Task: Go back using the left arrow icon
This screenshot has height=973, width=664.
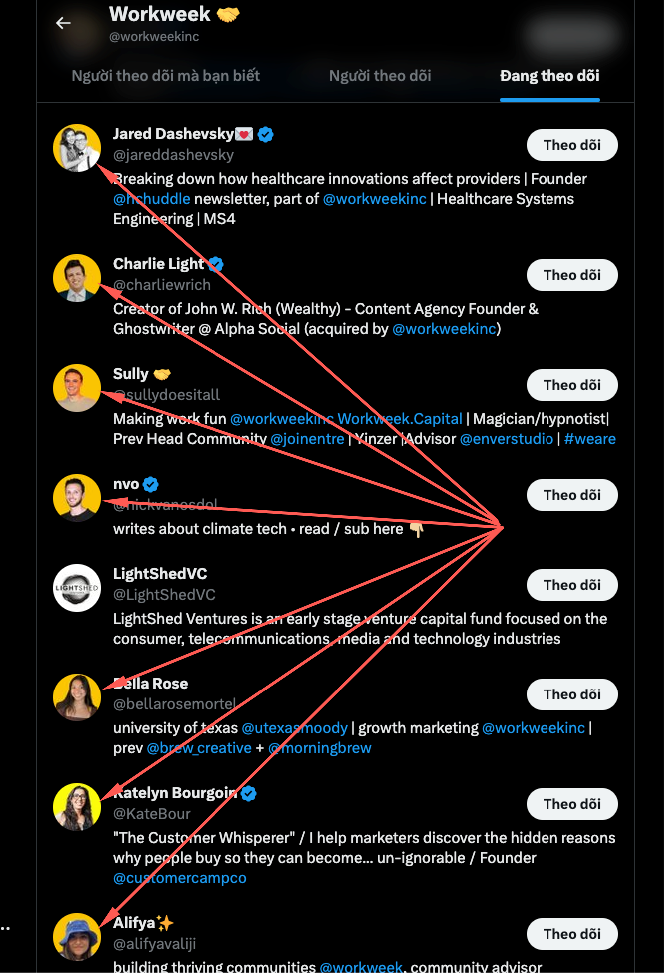Action: 63,23
